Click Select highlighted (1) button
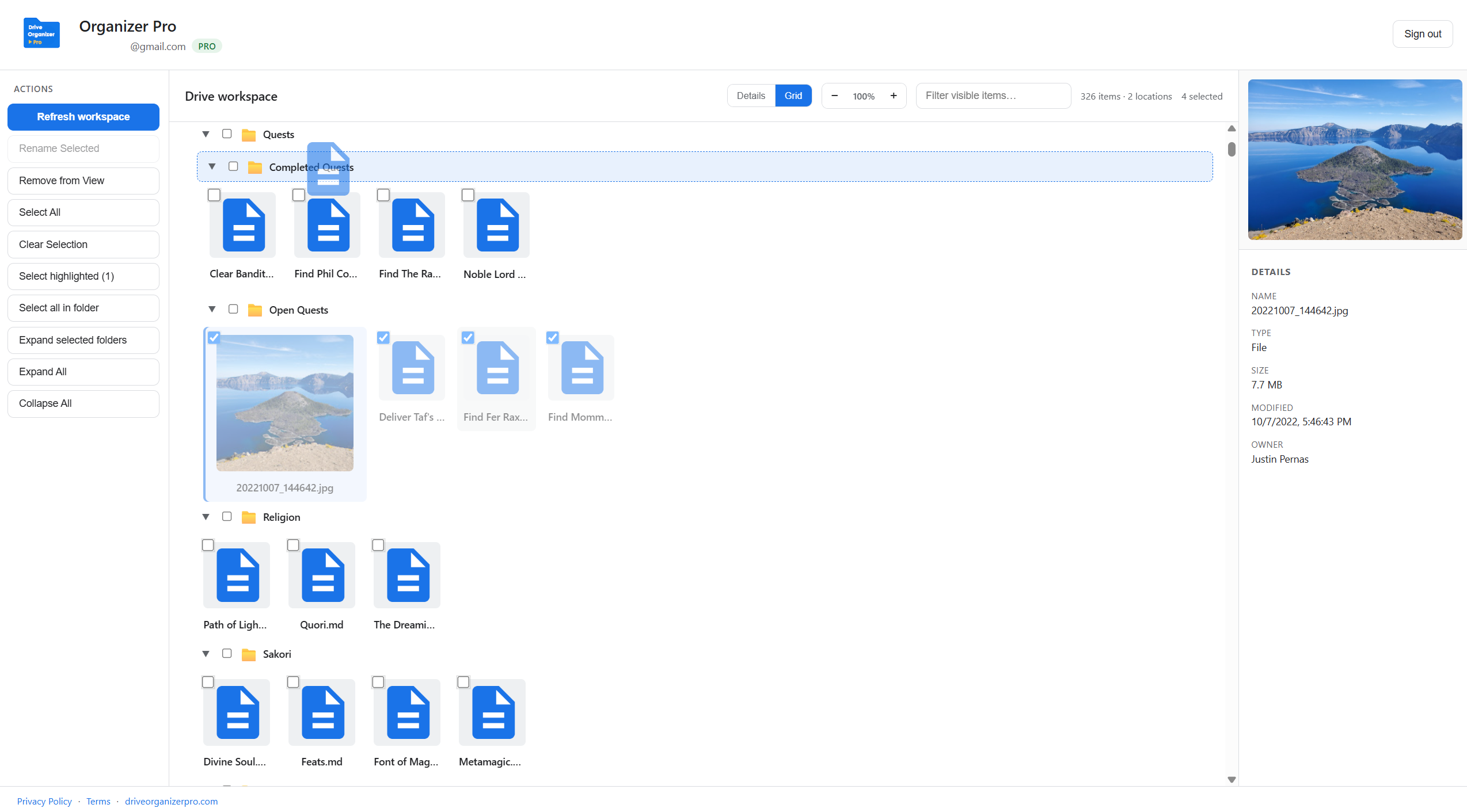1467x812 pixels. point(83,276)
